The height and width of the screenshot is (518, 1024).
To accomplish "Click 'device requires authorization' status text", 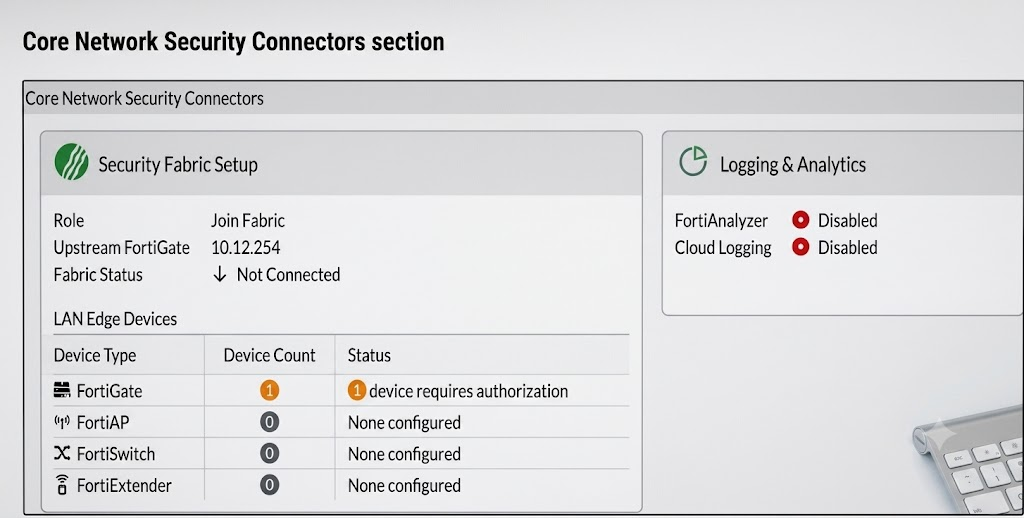I will [468, 391].
